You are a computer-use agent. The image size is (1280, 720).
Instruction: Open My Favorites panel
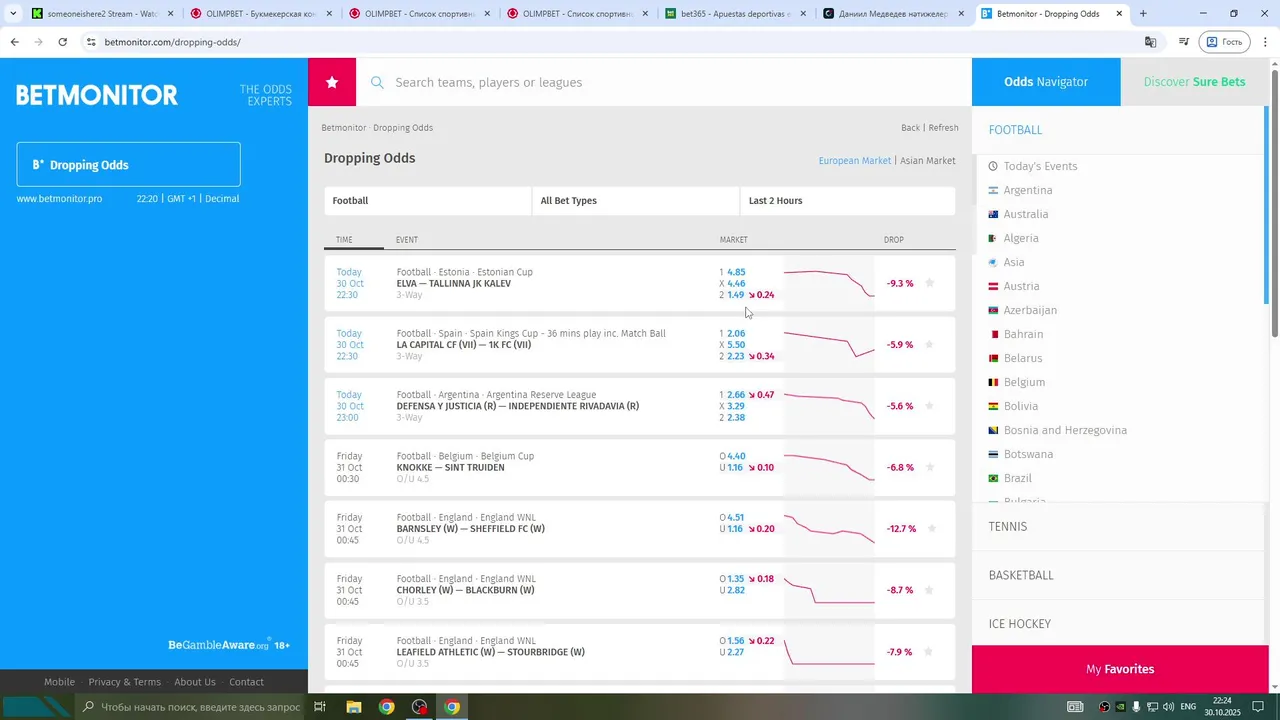tap(1120, 669)
